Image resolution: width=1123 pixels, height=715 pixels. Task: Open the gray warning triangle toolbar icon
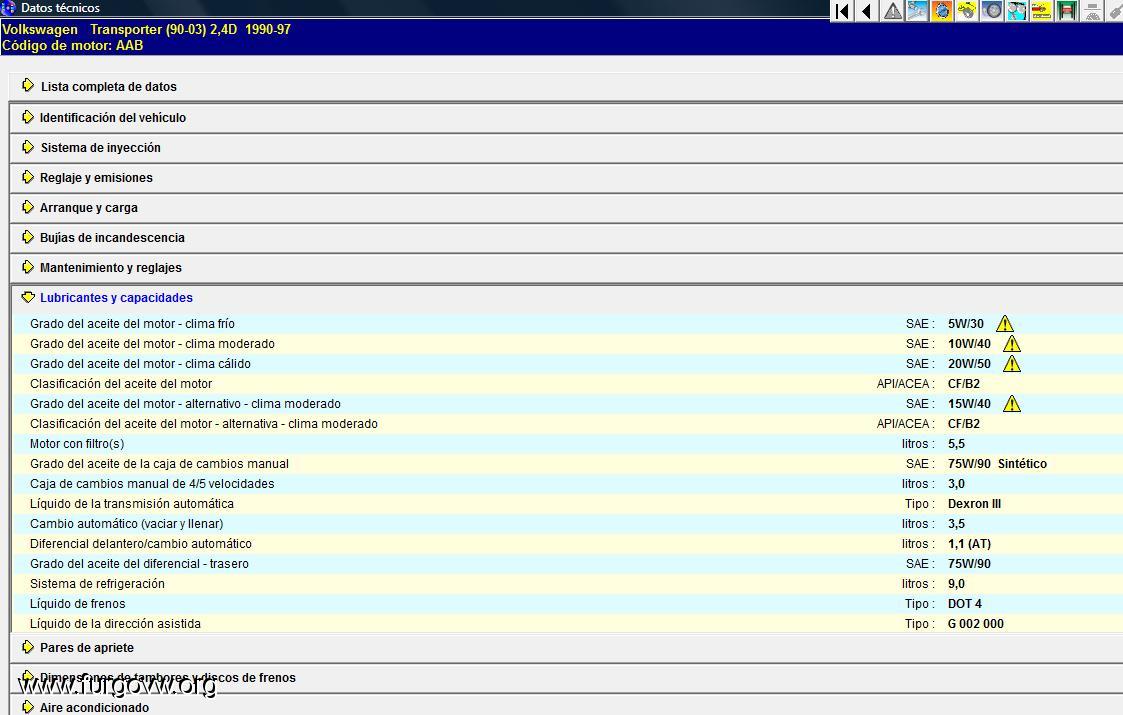(x=892, y=11)
